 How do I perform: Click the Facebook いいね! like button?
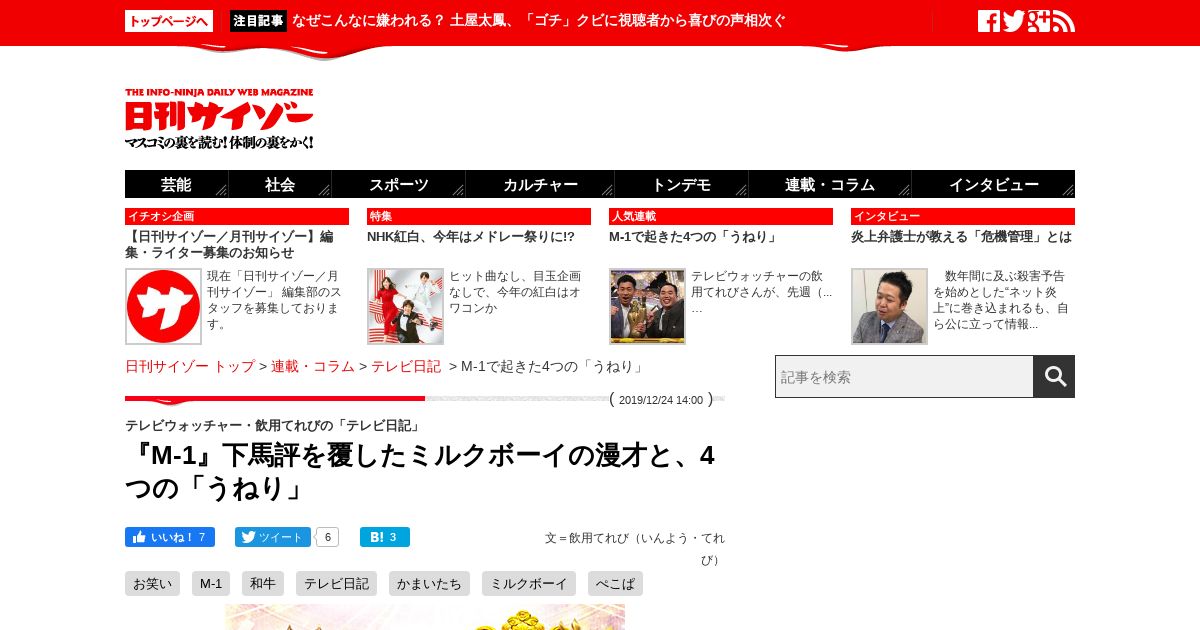click(170, 537)
